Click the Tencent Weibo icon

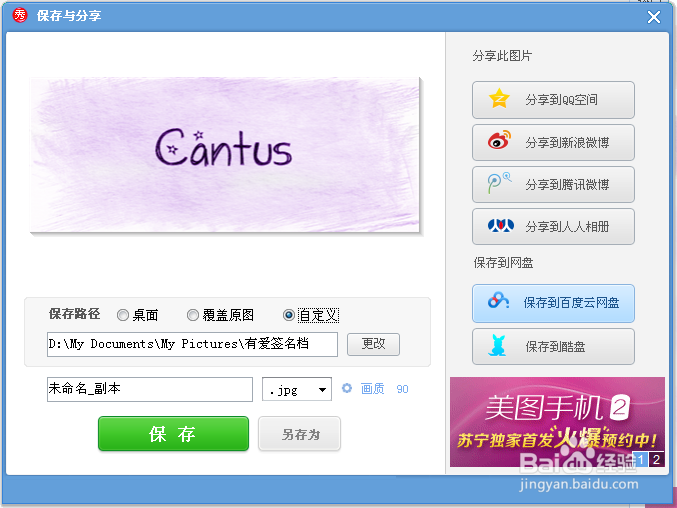[499, 183]
